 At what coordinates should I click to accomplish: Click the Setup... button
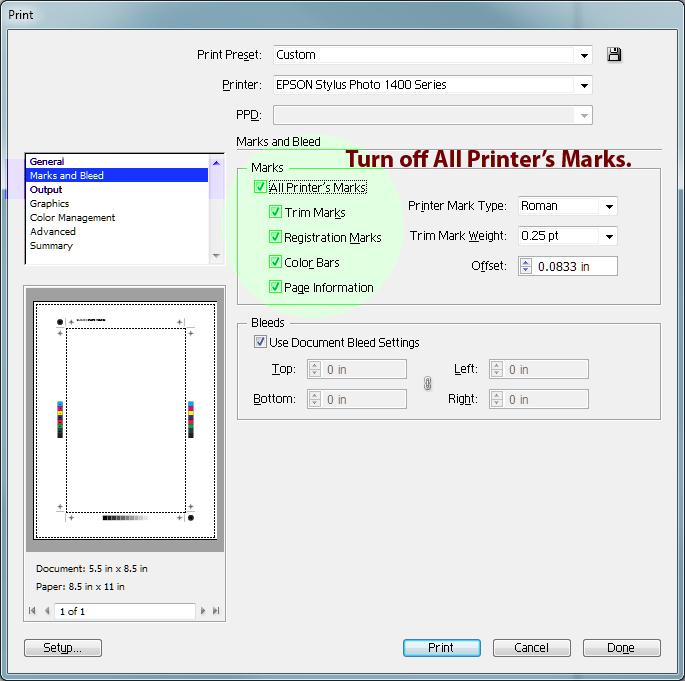(63, 648)
